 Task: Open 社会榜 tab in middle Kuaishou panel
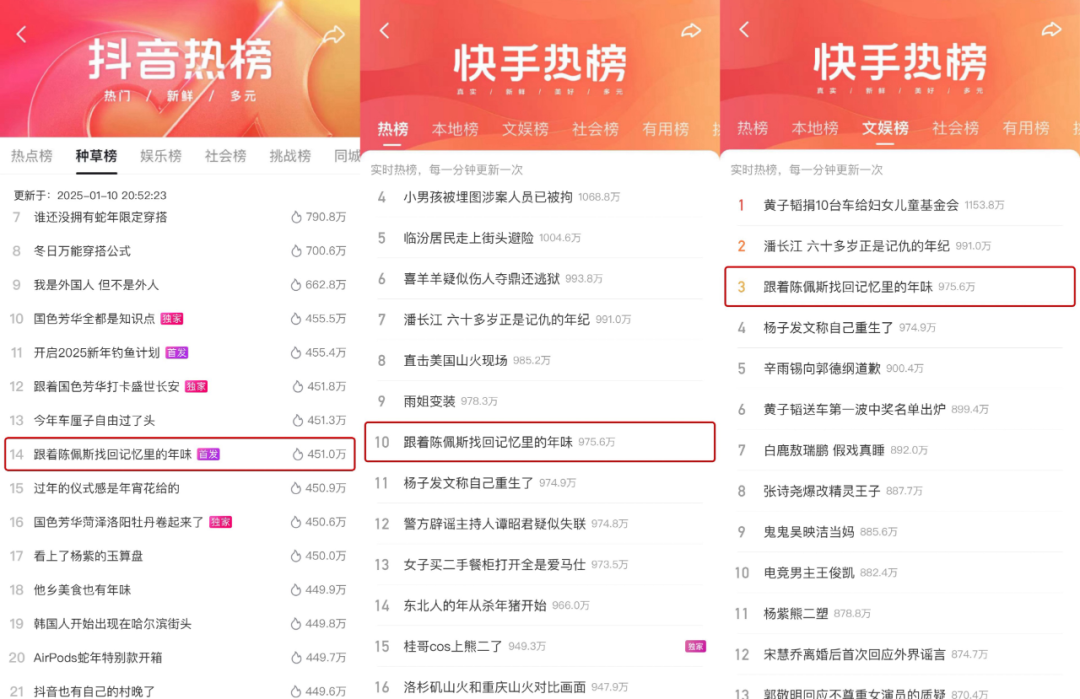(x=596, y=129)
